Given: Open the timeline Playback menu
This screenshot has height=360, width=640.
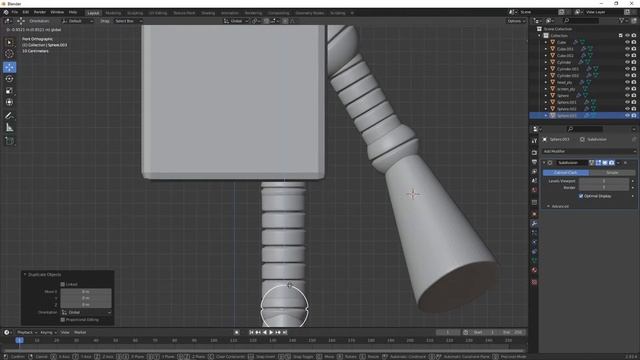Looking at the screenshot, I should (x=27, y=332).
